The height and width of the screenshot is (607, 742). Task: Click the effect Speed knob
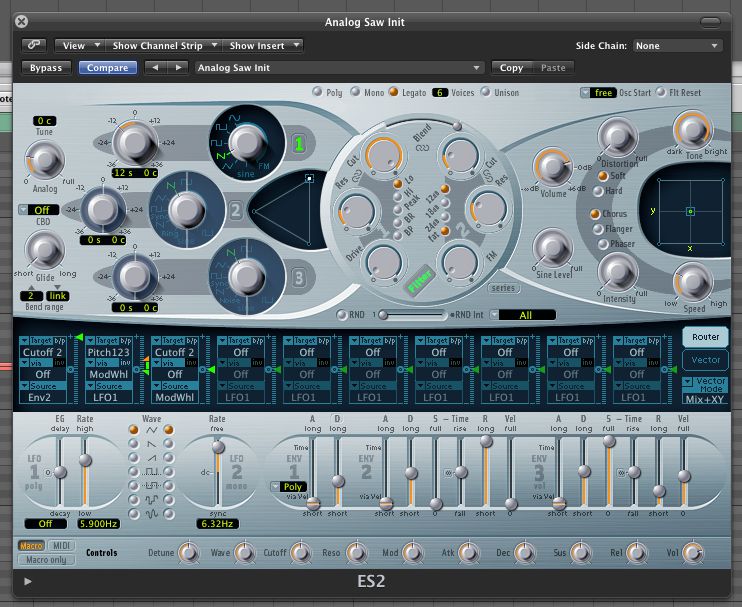pos(693,282)
